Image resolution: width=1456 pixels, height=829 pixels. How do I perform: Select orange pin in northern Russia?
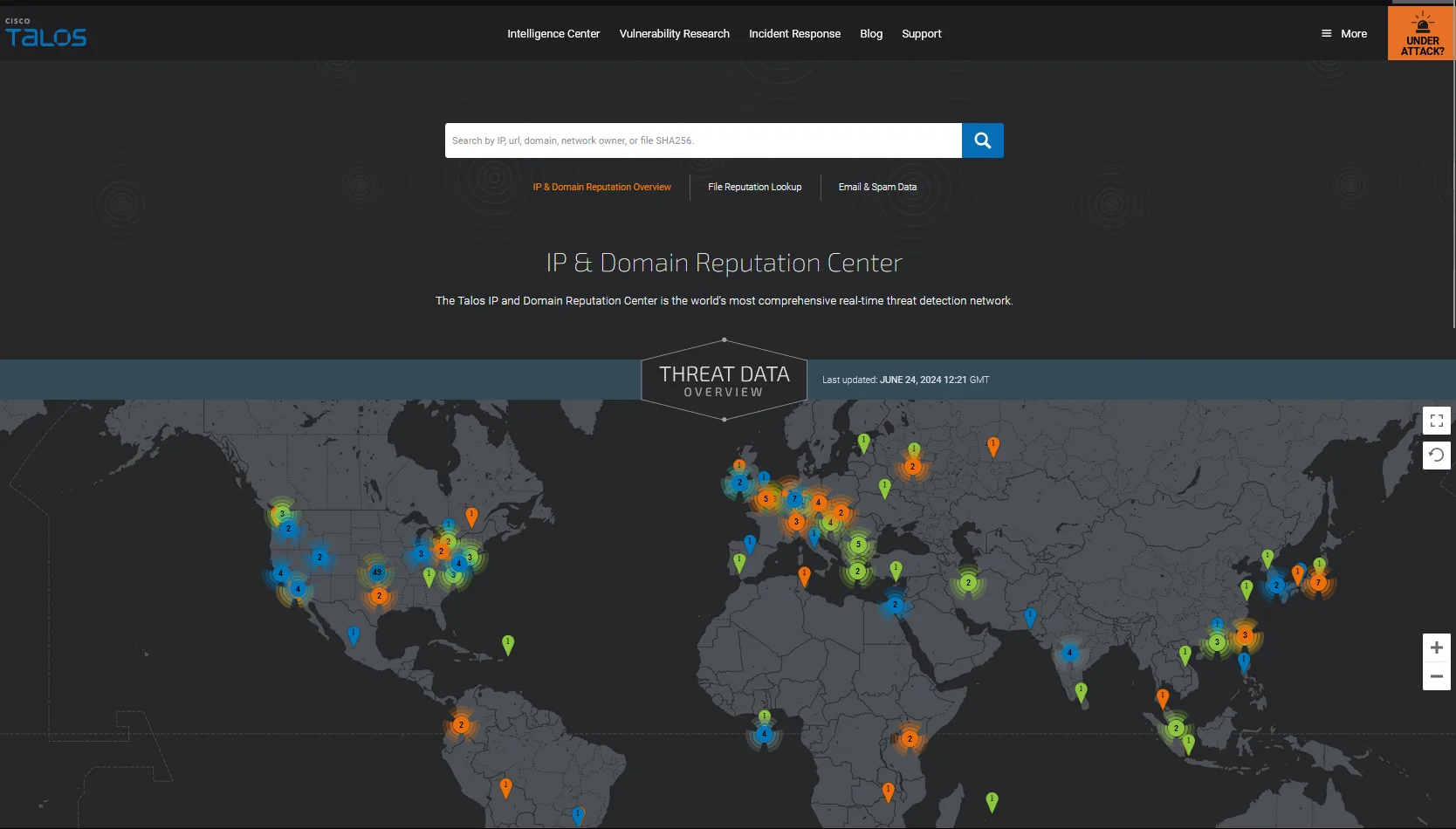point(992,447)
